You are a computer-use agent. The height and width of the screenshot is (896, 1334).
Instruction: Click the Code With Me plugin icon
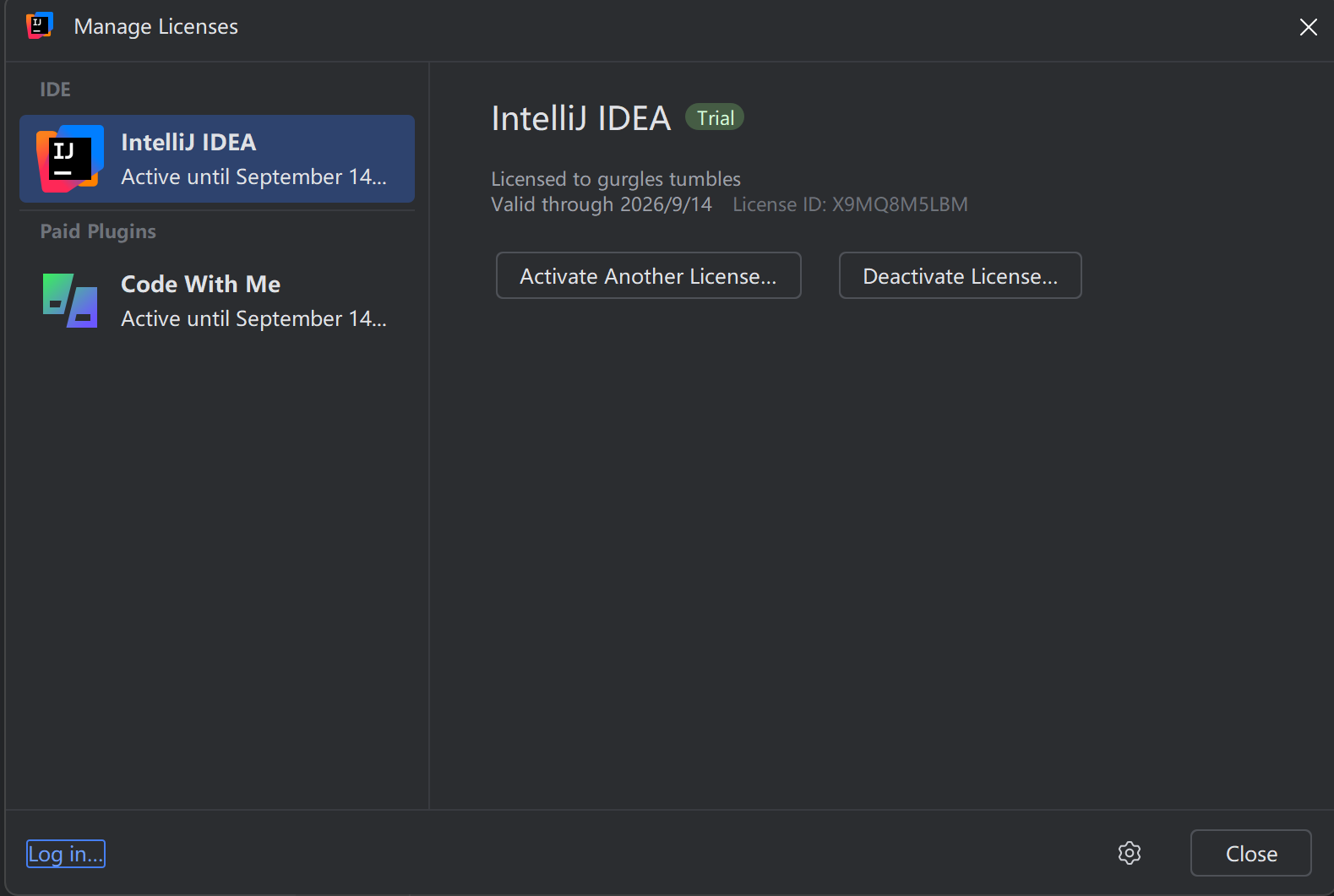coord(70,301)
